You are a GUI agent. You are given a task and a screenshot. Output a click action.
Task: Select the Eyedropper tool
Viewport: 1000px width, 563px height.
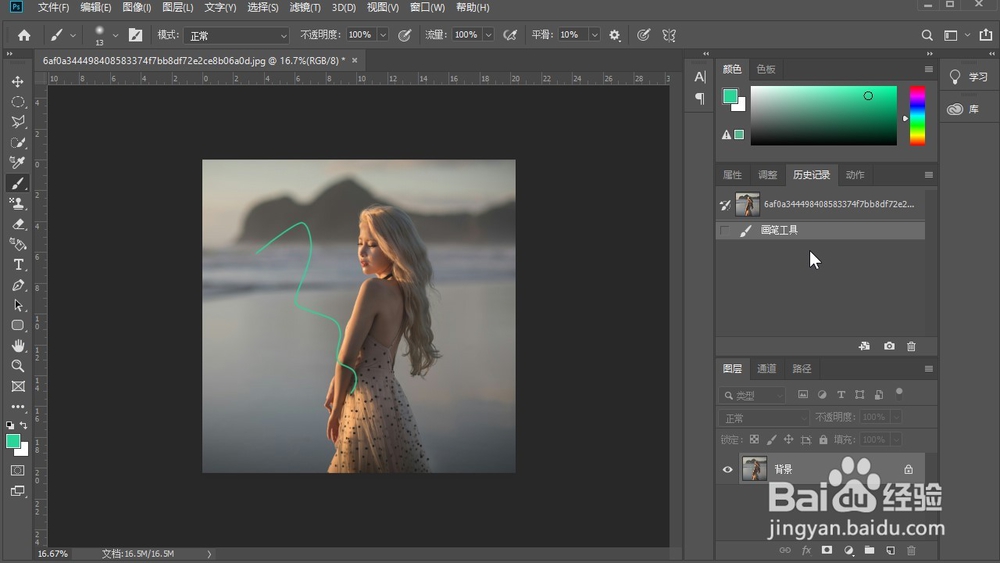18,163
